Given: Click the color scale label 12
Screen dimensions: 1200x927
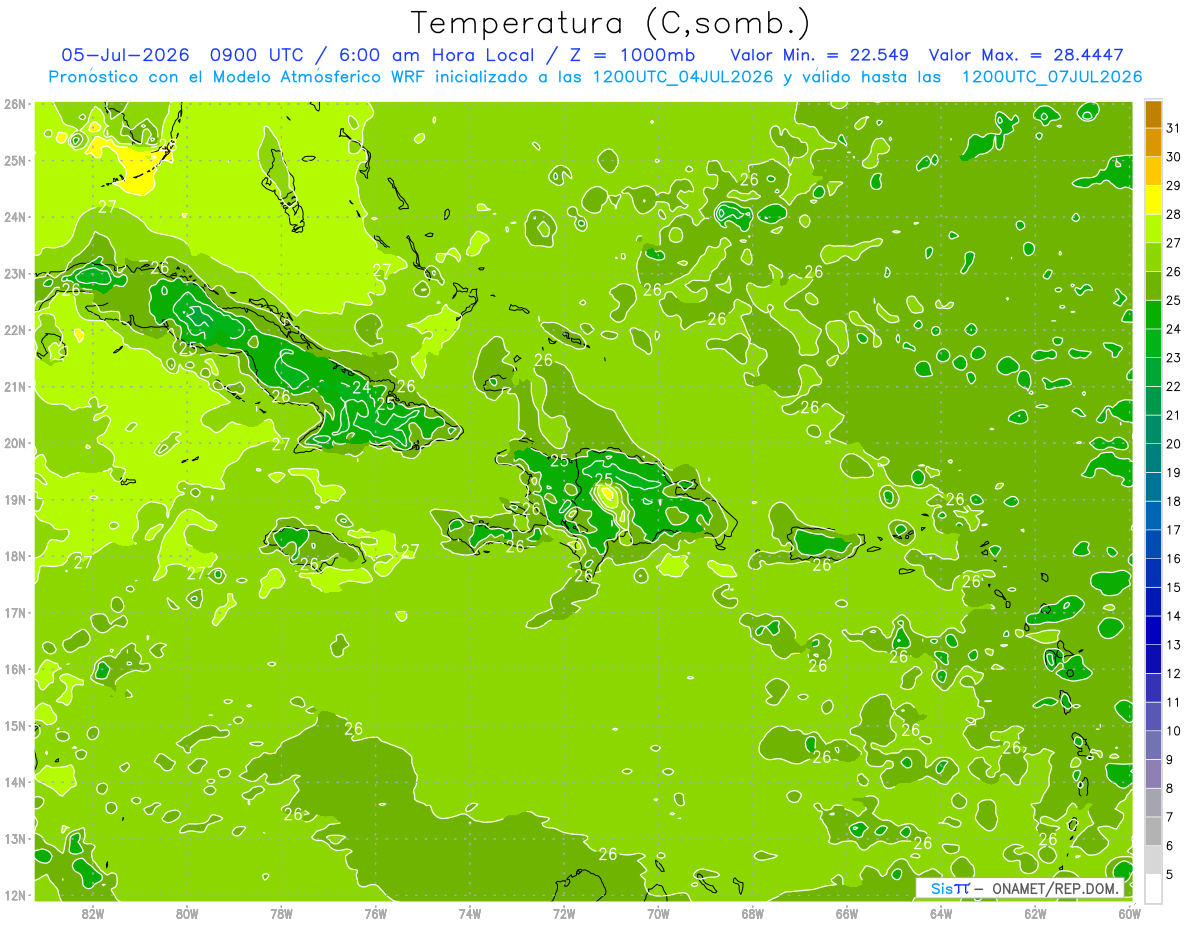Looking at the screenshot, I should 1174,673.
